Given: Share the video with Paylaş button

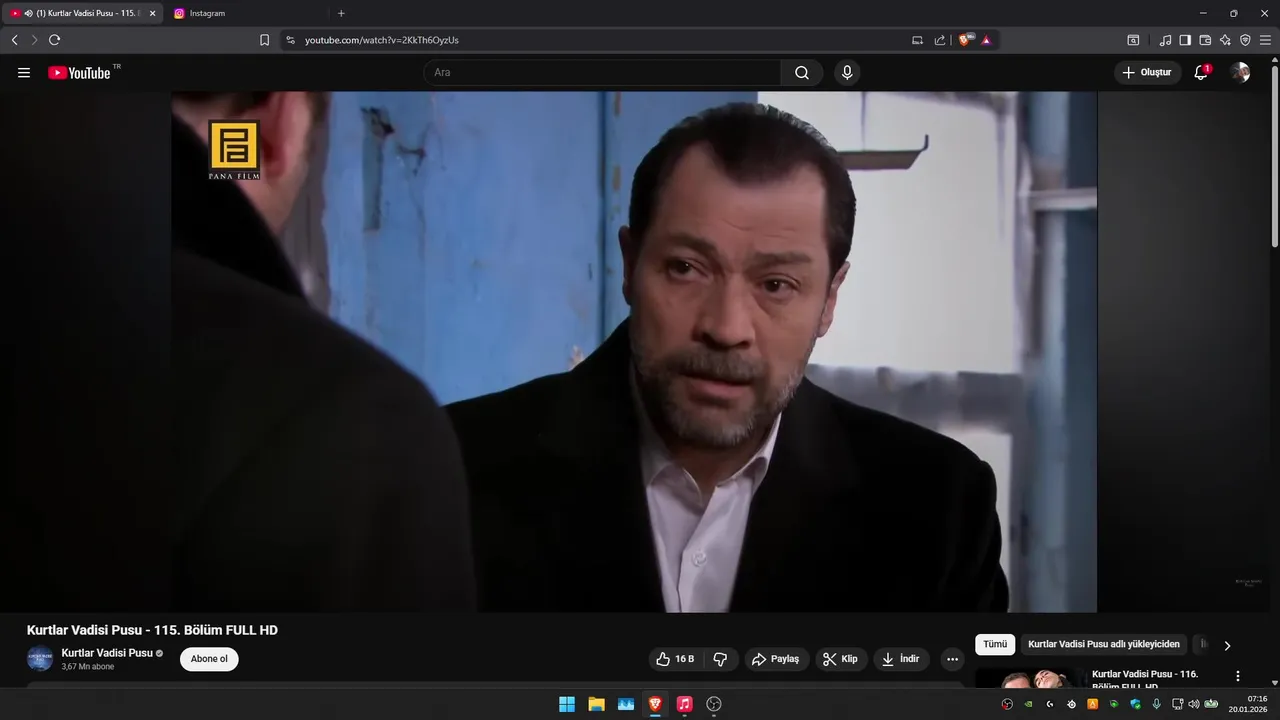Looking at the screenshot, I should [775, 659].
